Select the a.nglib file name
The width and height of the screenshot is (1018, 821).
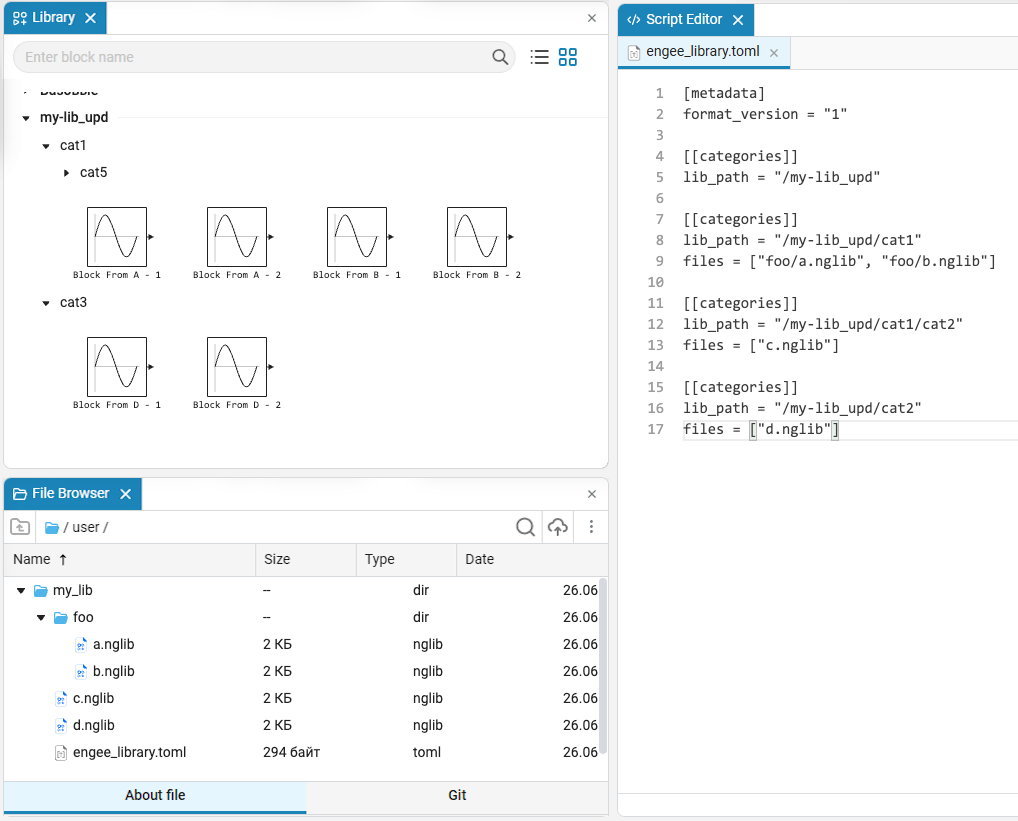pyautogui.click(x=114, y=644)
